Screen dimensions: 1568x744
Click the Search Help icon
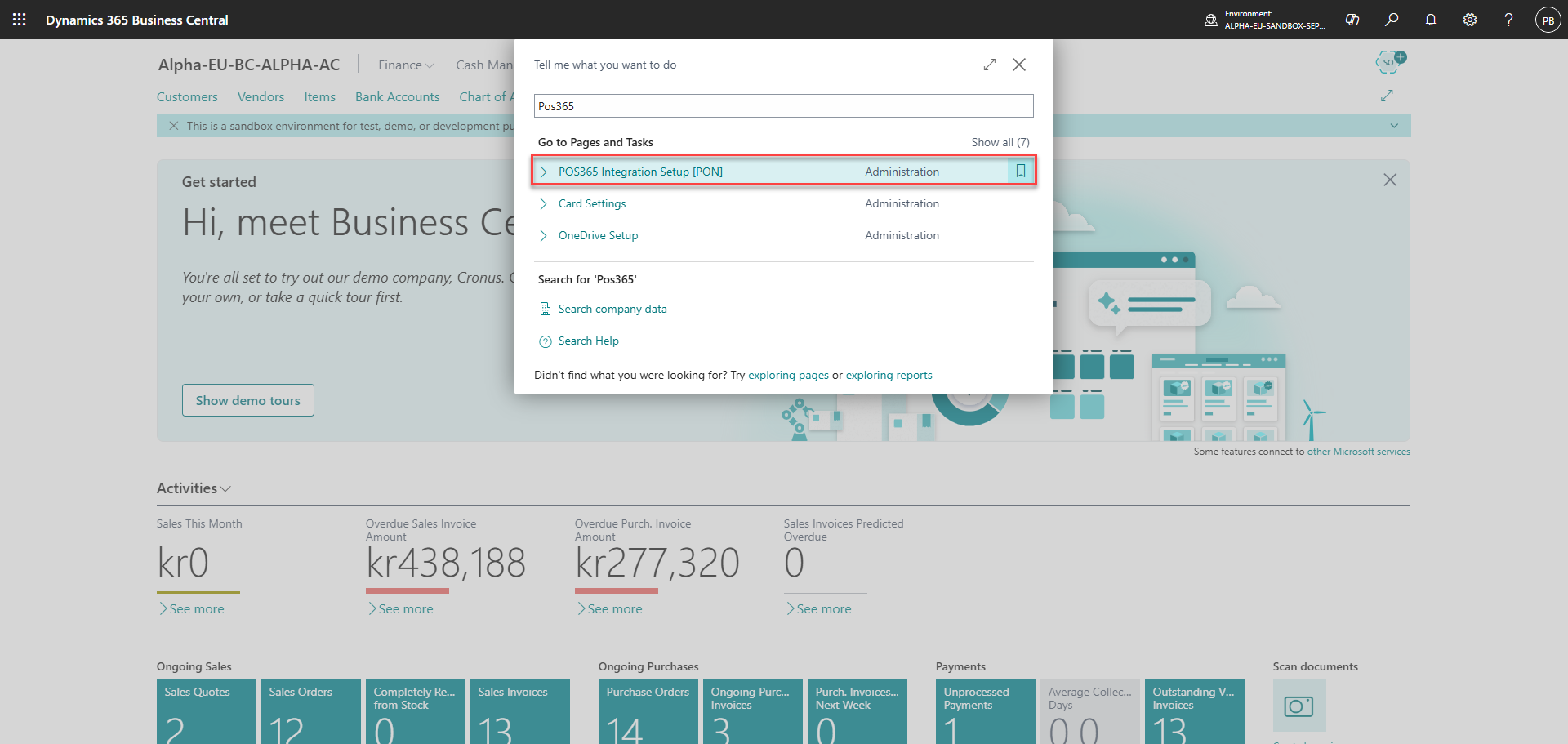[x=545, y=341]
